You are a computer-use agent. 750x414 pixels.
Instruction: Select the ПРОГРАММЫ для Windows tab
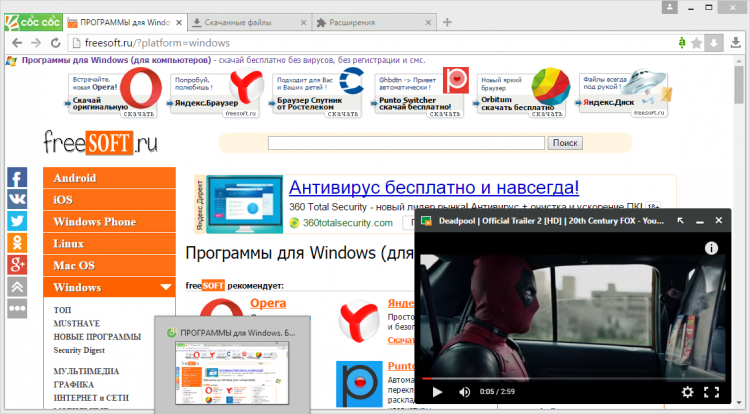point(124,22)
